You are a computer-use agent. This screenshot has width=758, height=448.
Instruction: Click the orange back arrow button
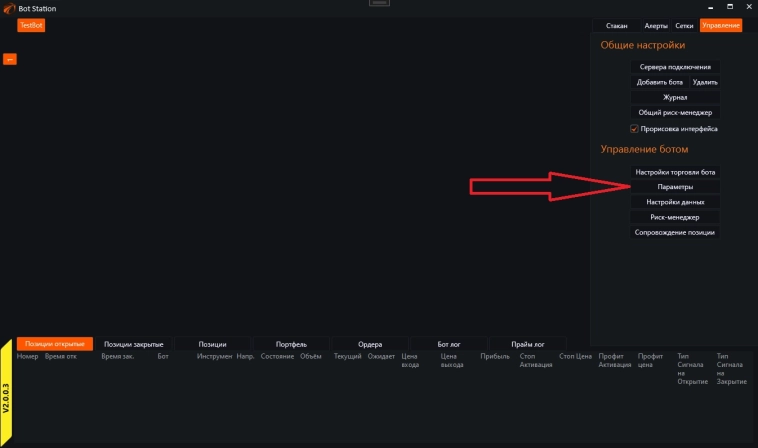(10, 59)
